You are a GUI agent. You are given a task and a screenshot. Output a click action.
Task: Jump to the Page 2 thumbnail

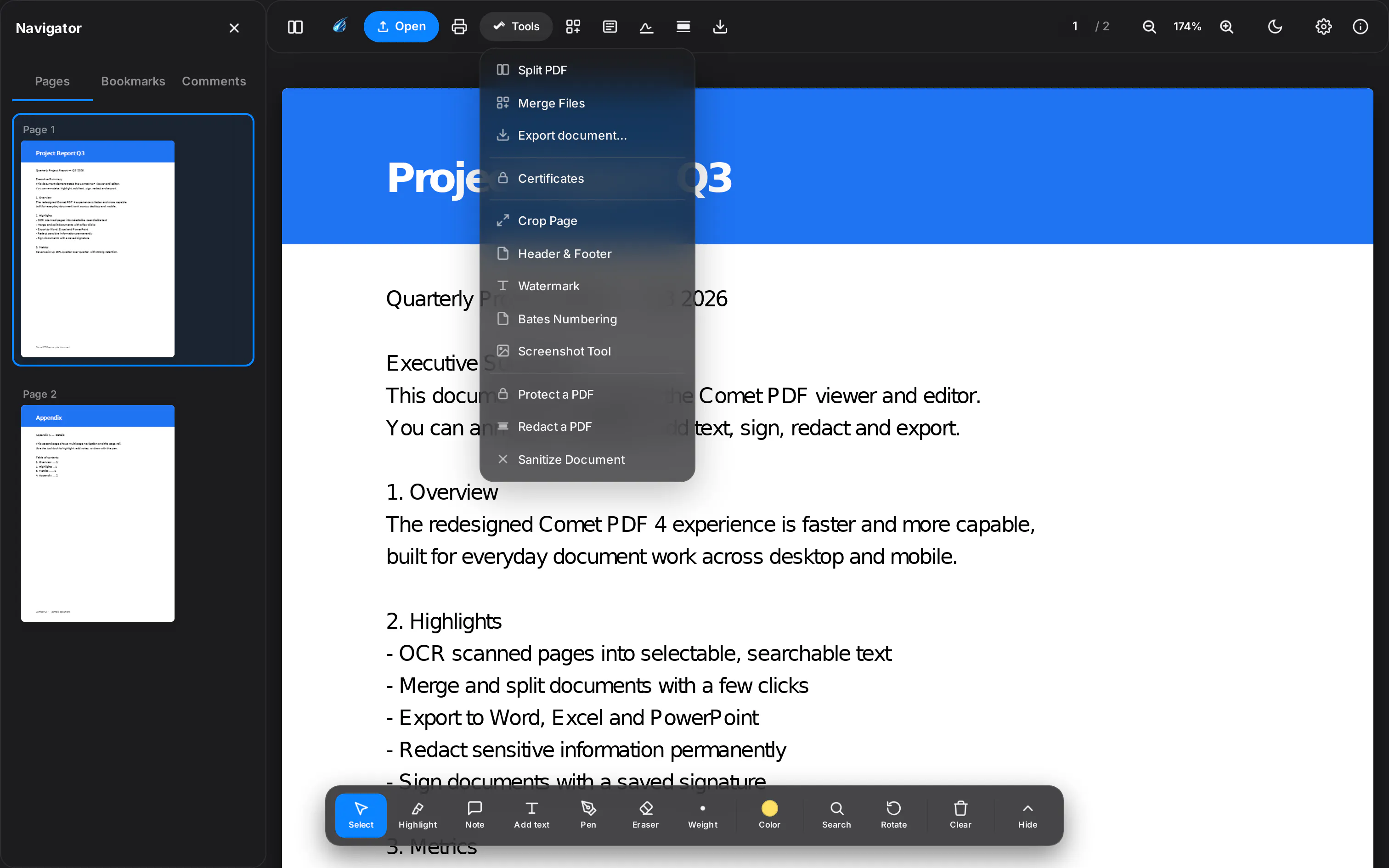click(x=97, y=513)
